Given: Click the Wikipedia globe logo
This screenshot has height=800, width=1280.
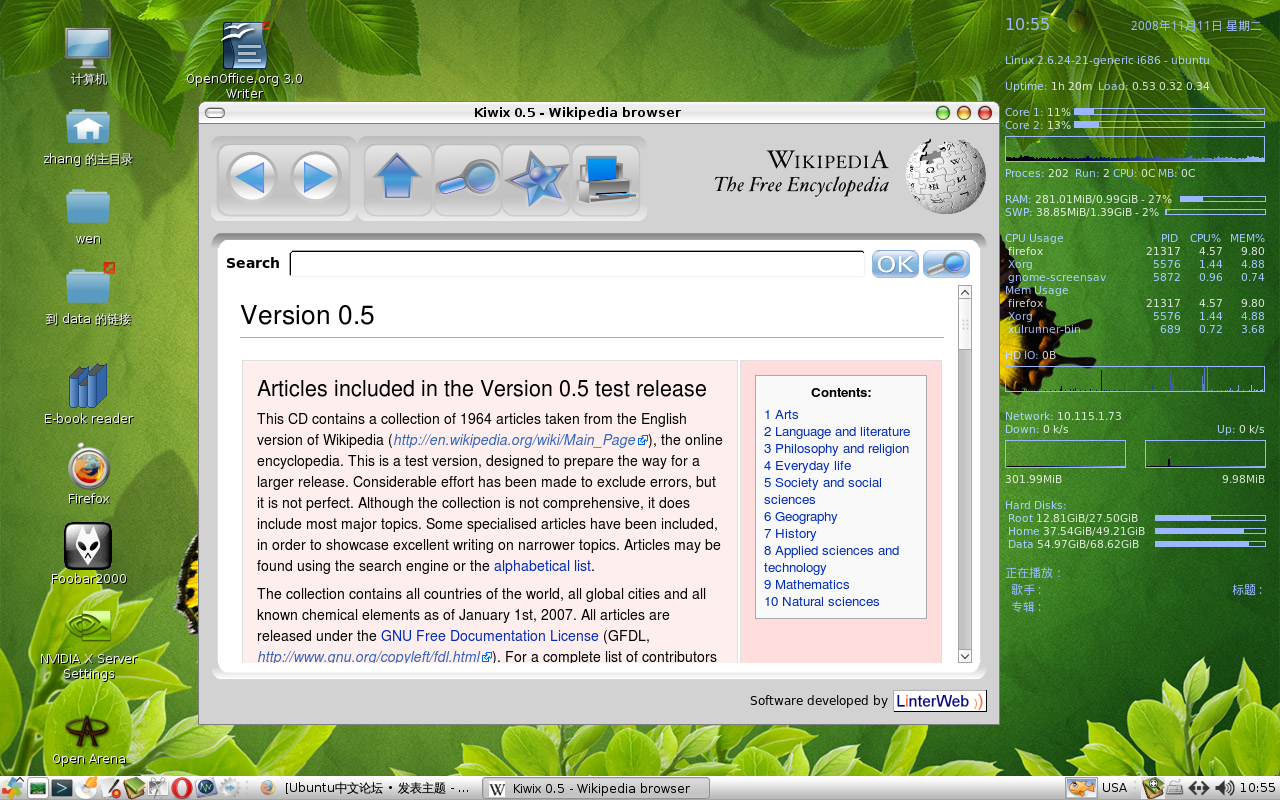Looking at the screenshot, I should (x=945, y=176).
